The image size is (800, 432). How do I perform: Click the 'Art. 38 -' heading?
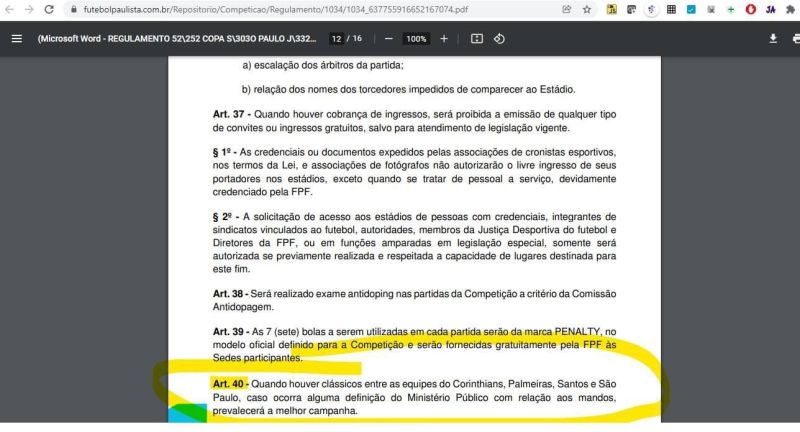[231, 294]
